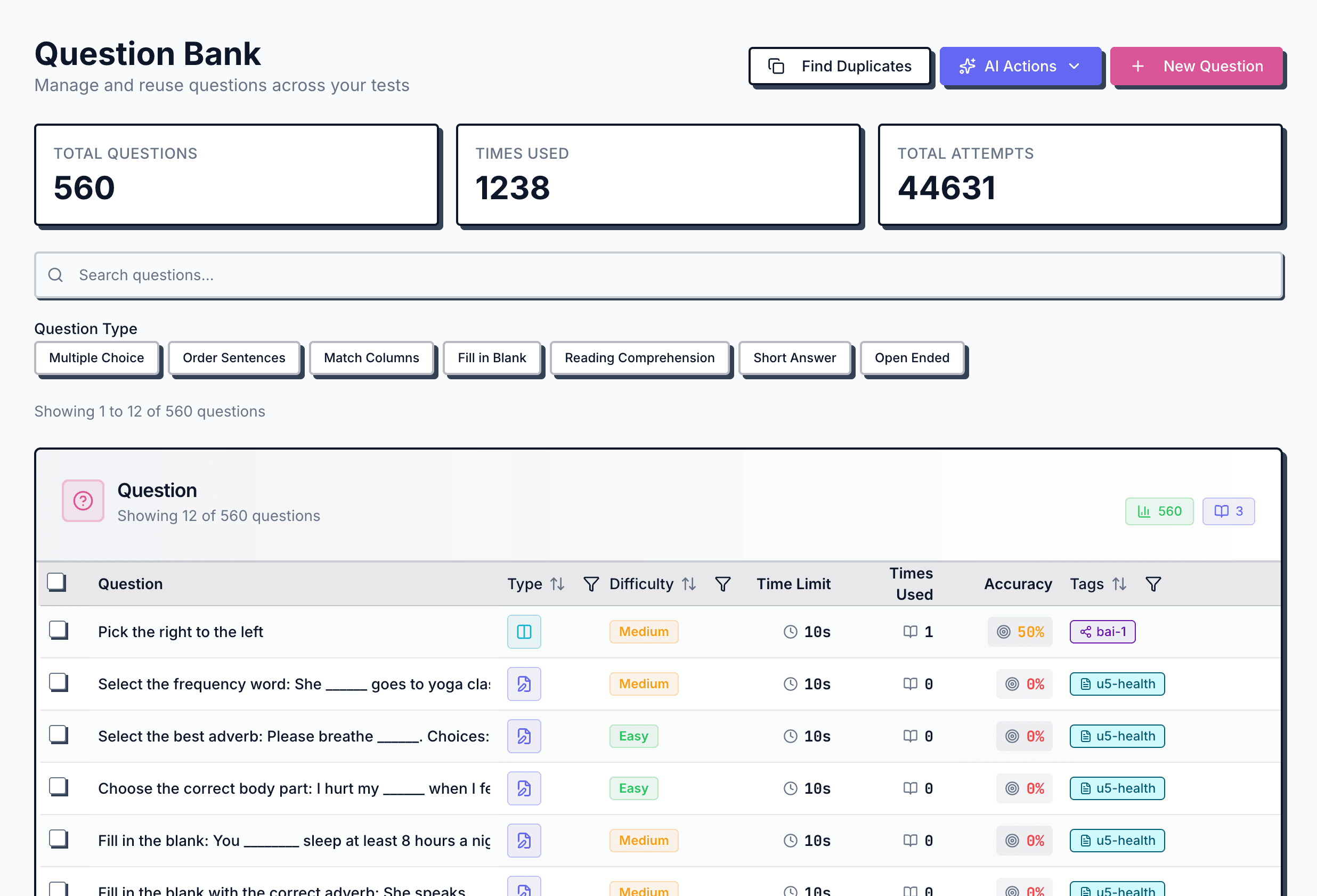Click the Find Duplicates button
Image resolution: width=1317 pixels, height=896 pixels.
pyautogui.click(x=839, y=66)
